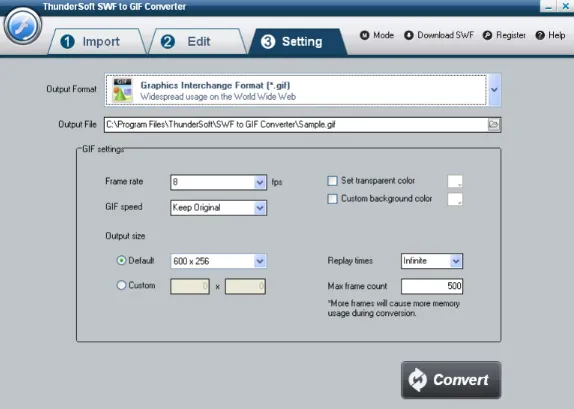Expand the Output Format dropdown arrow
Image resolution: width=574 pixels, height=409 pixels.
tap(494, 90)
